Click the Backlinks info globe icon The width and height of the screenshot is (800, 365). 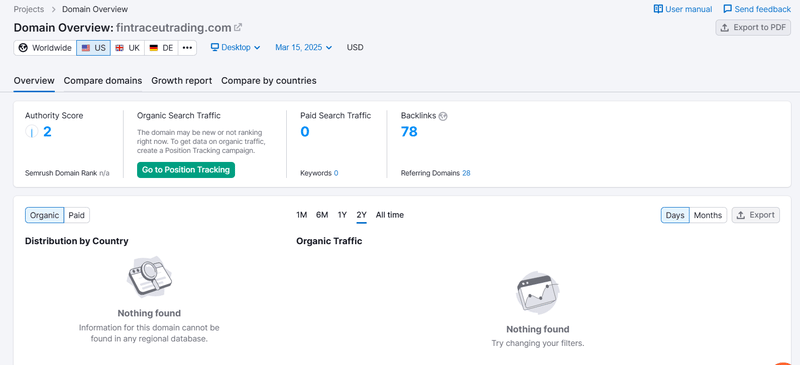pos(443,116)
